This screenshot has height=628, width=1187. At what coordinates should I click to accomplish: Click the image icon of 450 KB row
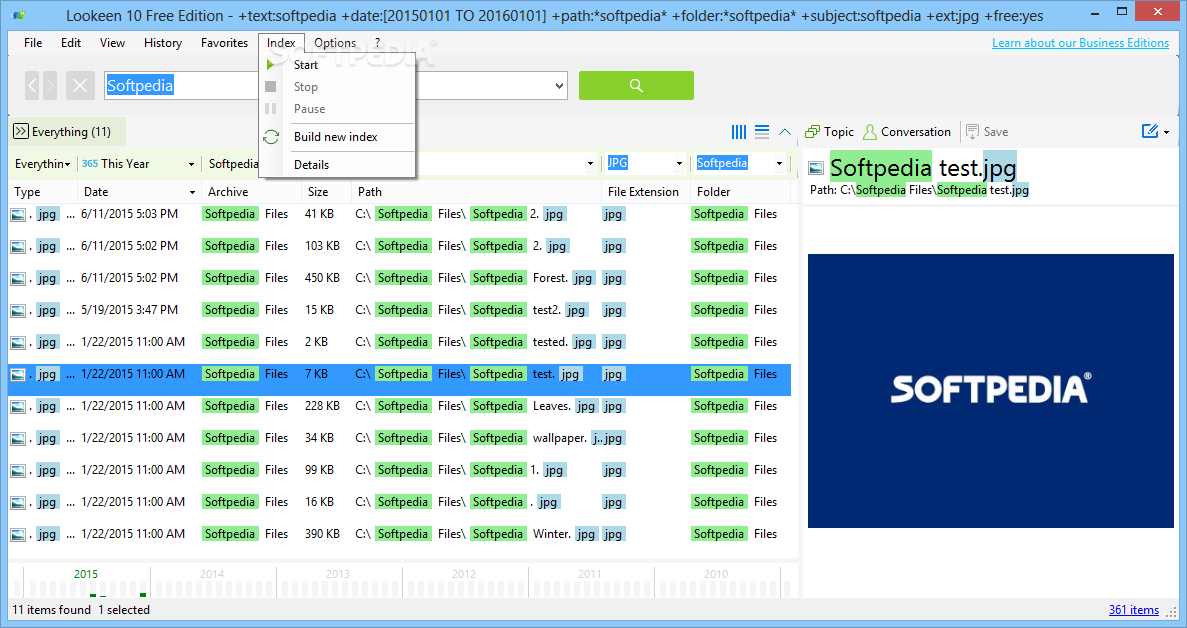tap(18, 278)
